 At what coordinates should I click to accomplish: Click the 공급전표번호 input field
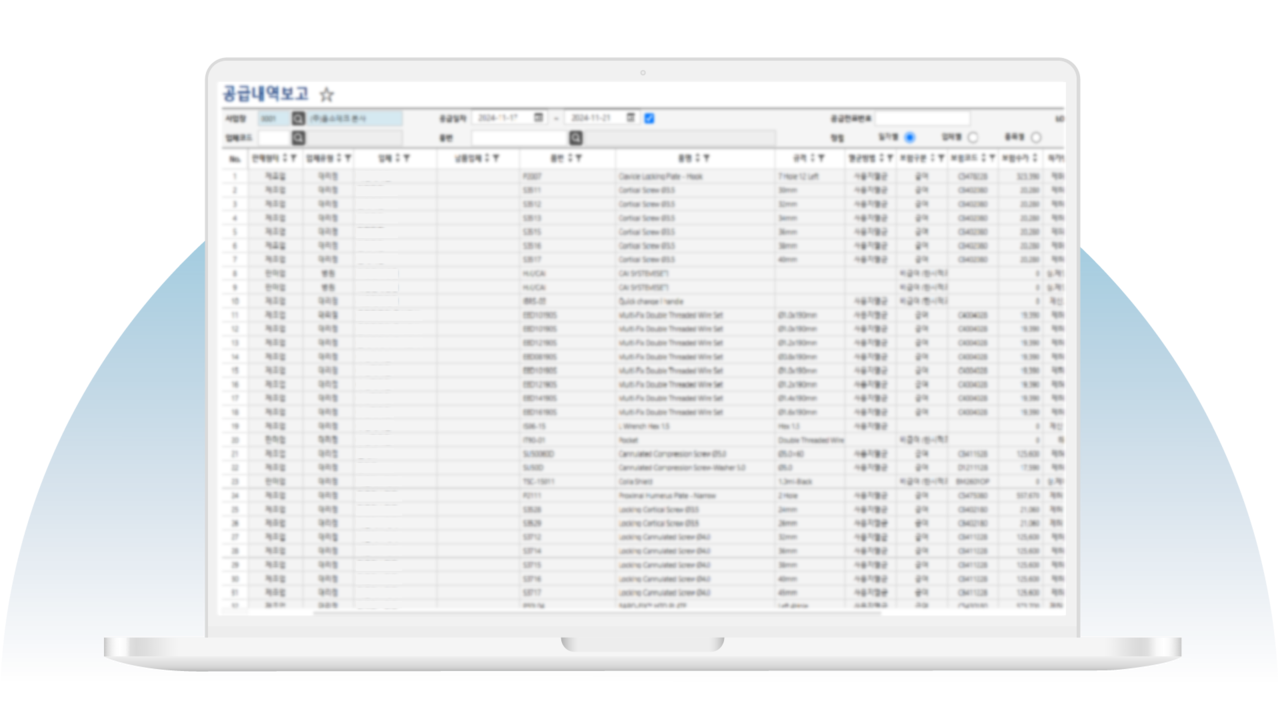point(922,118)
